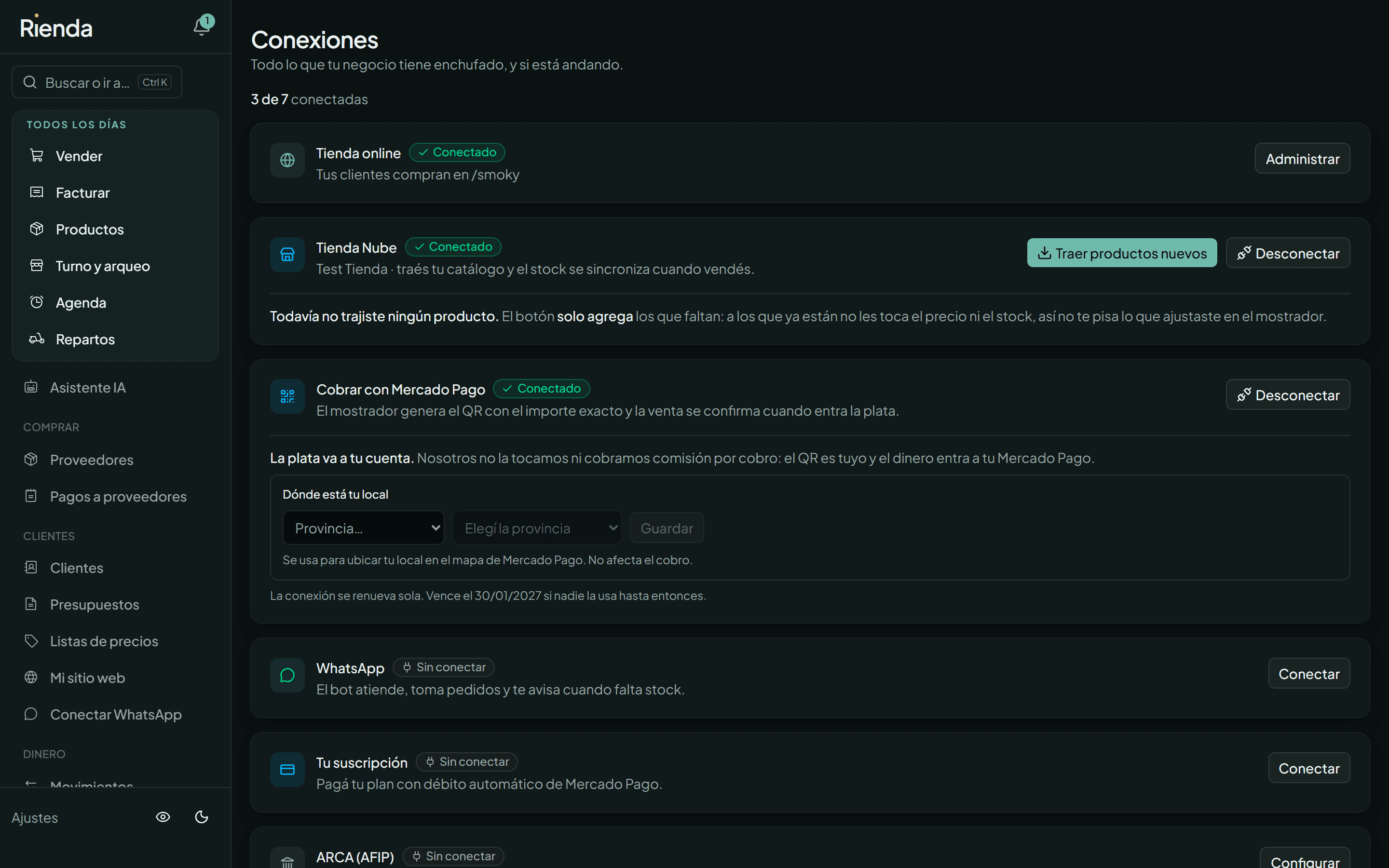Click Configurar for ARCA (AFIP)

pos(1305,859)
